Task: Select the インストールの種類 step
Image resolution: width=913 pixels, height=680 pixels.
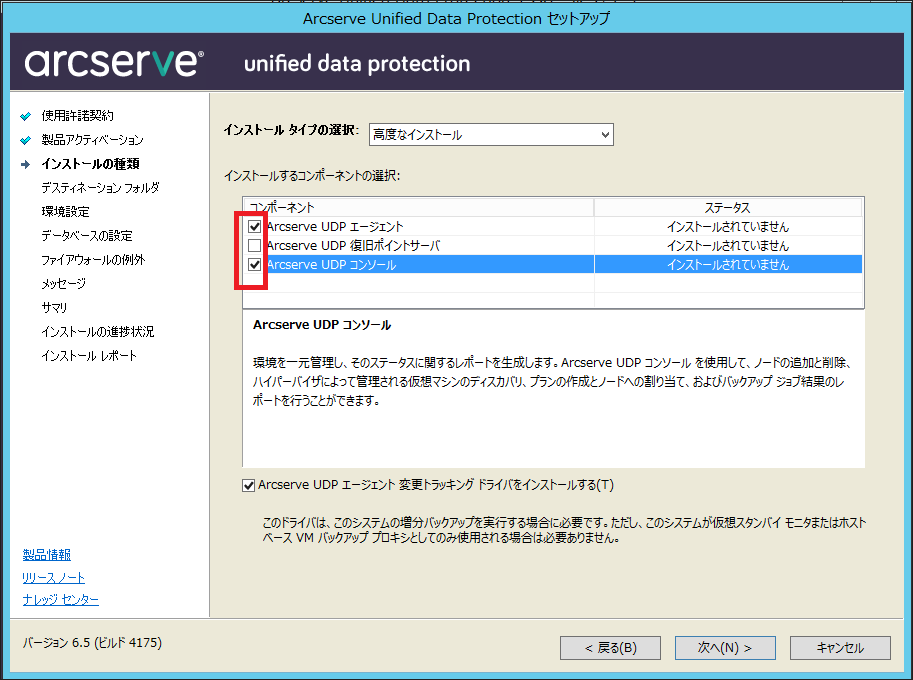Action: coord(90,164)
